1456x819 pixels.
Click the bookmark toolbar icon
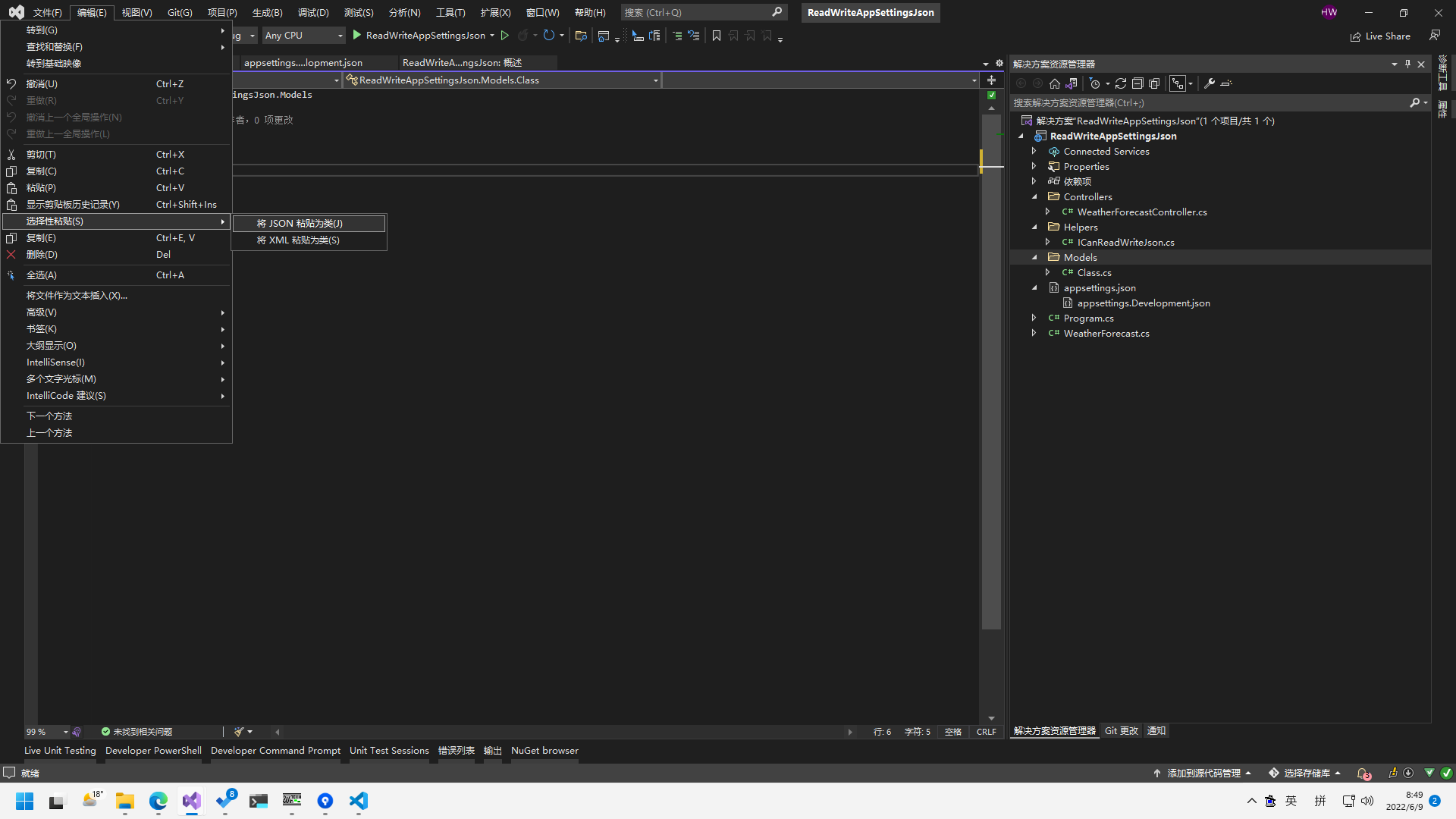click(x=716, y=36)
